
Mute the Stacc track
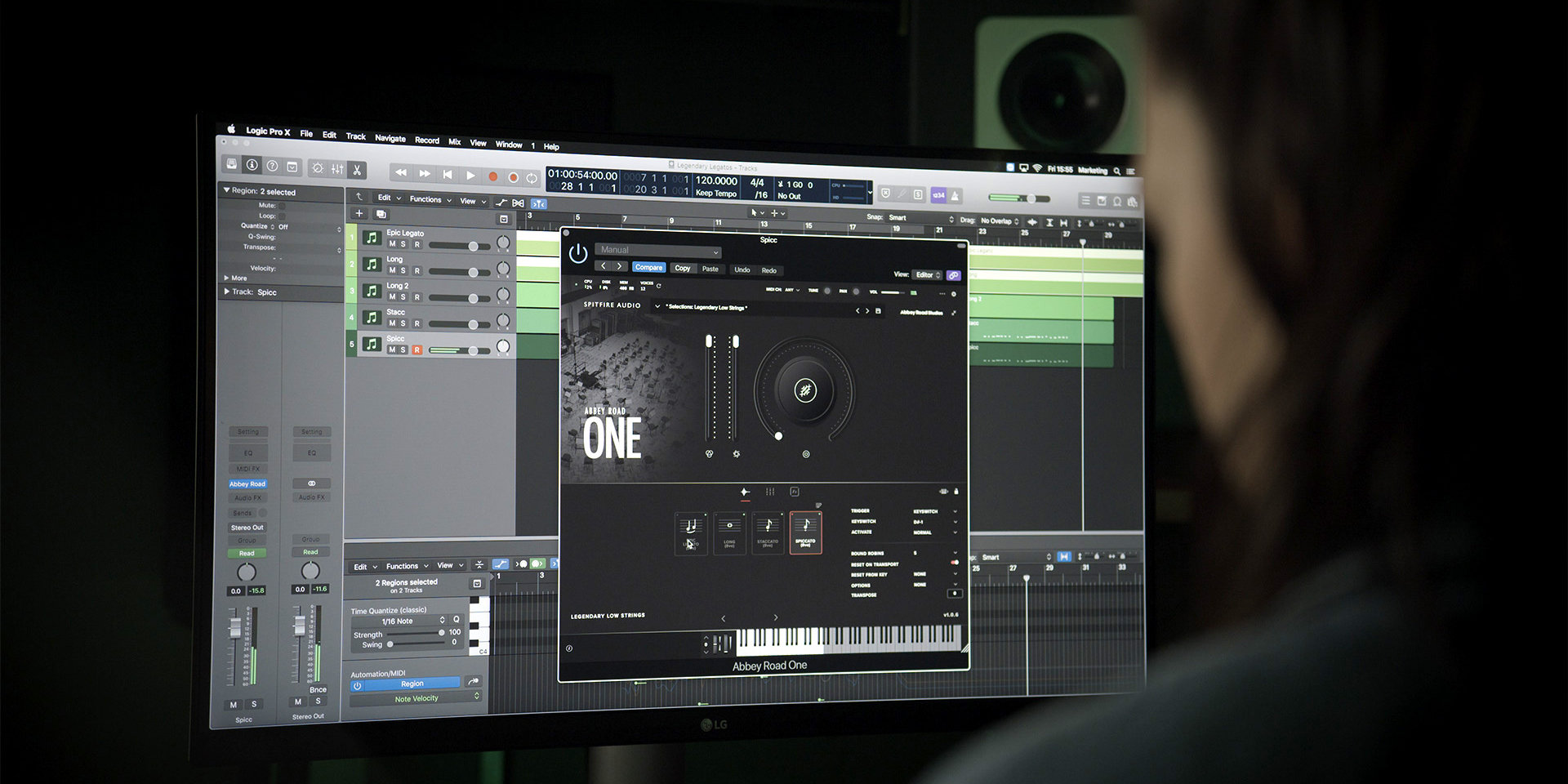tap(392, 323)
